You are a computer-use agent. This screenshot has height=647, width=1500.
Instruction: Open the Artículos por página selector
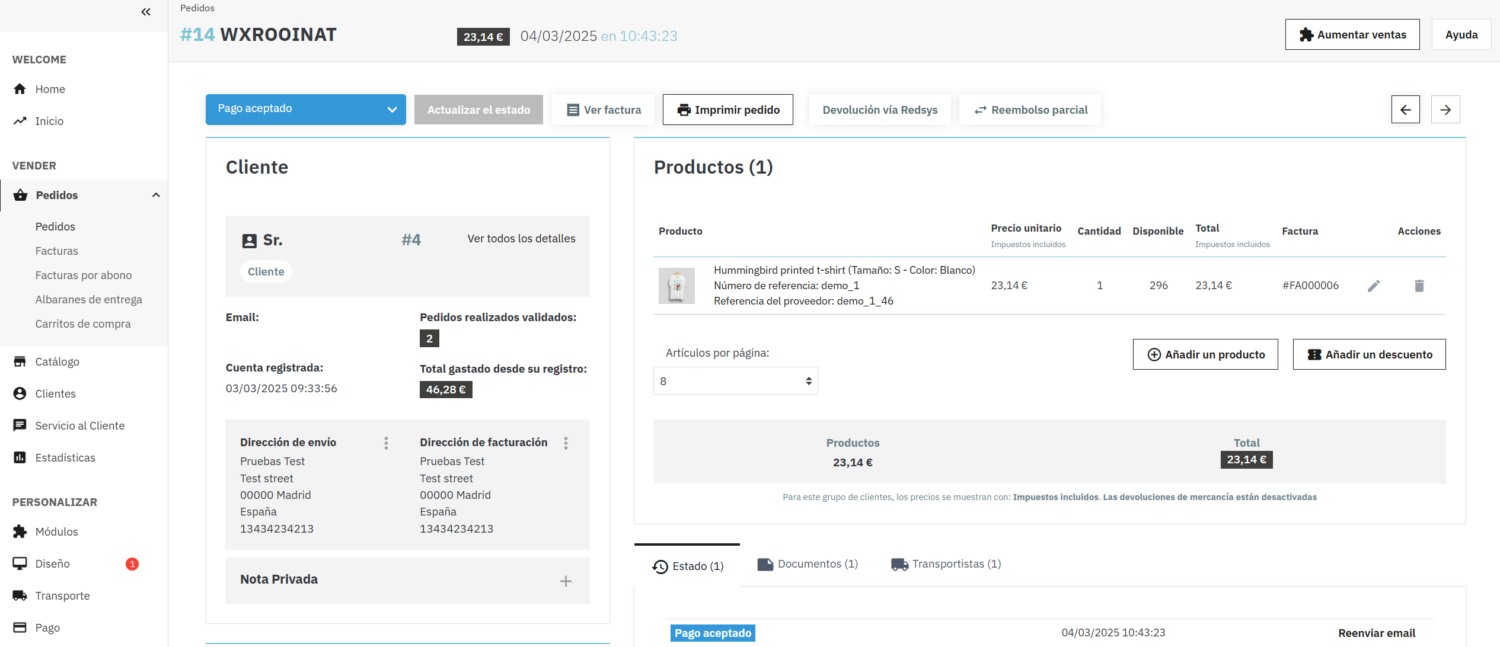tap(735, 381)
